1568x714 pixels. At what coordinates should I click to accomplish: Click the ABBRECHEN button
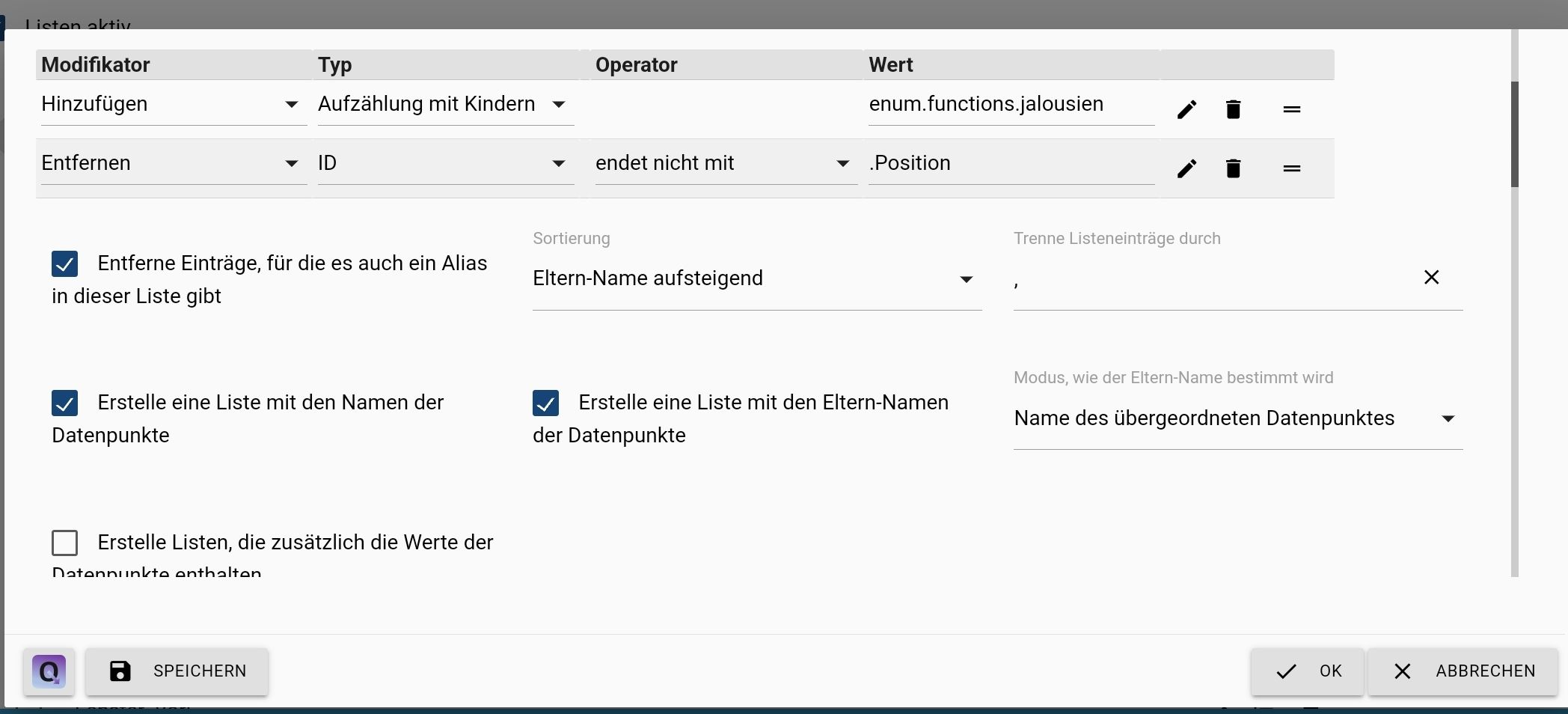[1463, 671]
